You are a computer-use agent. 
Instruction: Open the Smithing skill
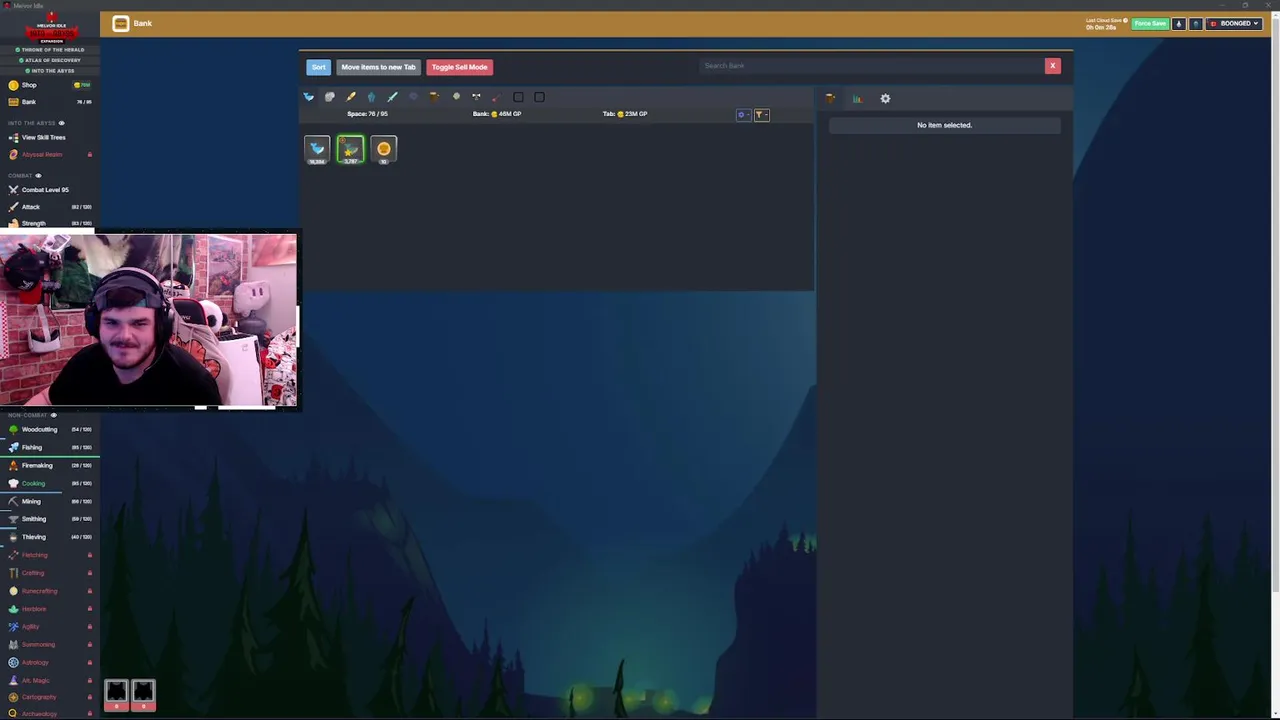point(48,519)
